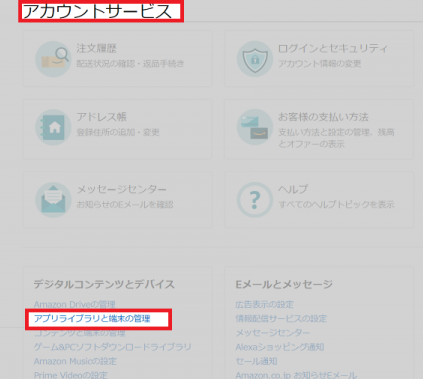Open the アドレス帳 card
Viewport: 423px width, 379px height.
[x=117, y=129]
